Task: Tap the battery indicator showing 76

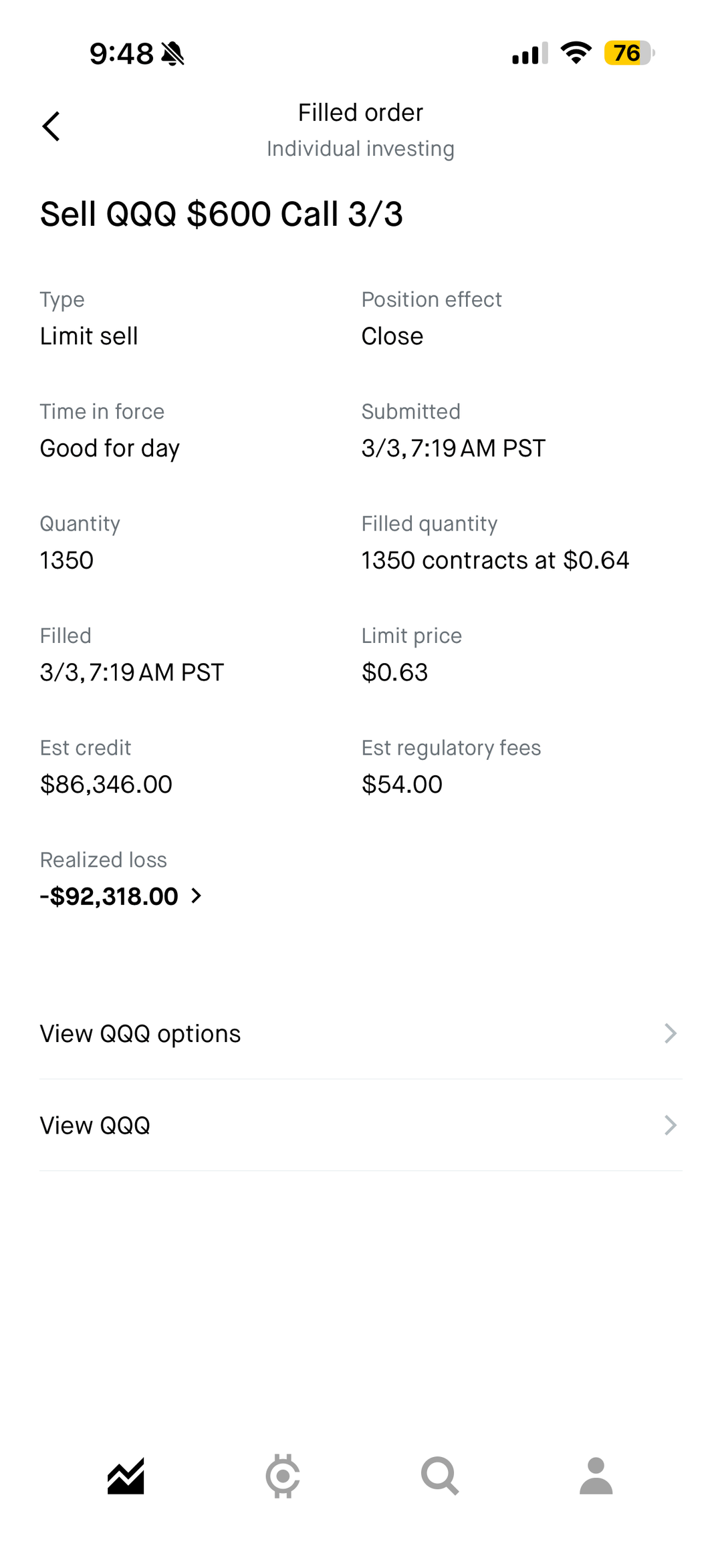Action: pyautogui.click(x=628, y=53)
